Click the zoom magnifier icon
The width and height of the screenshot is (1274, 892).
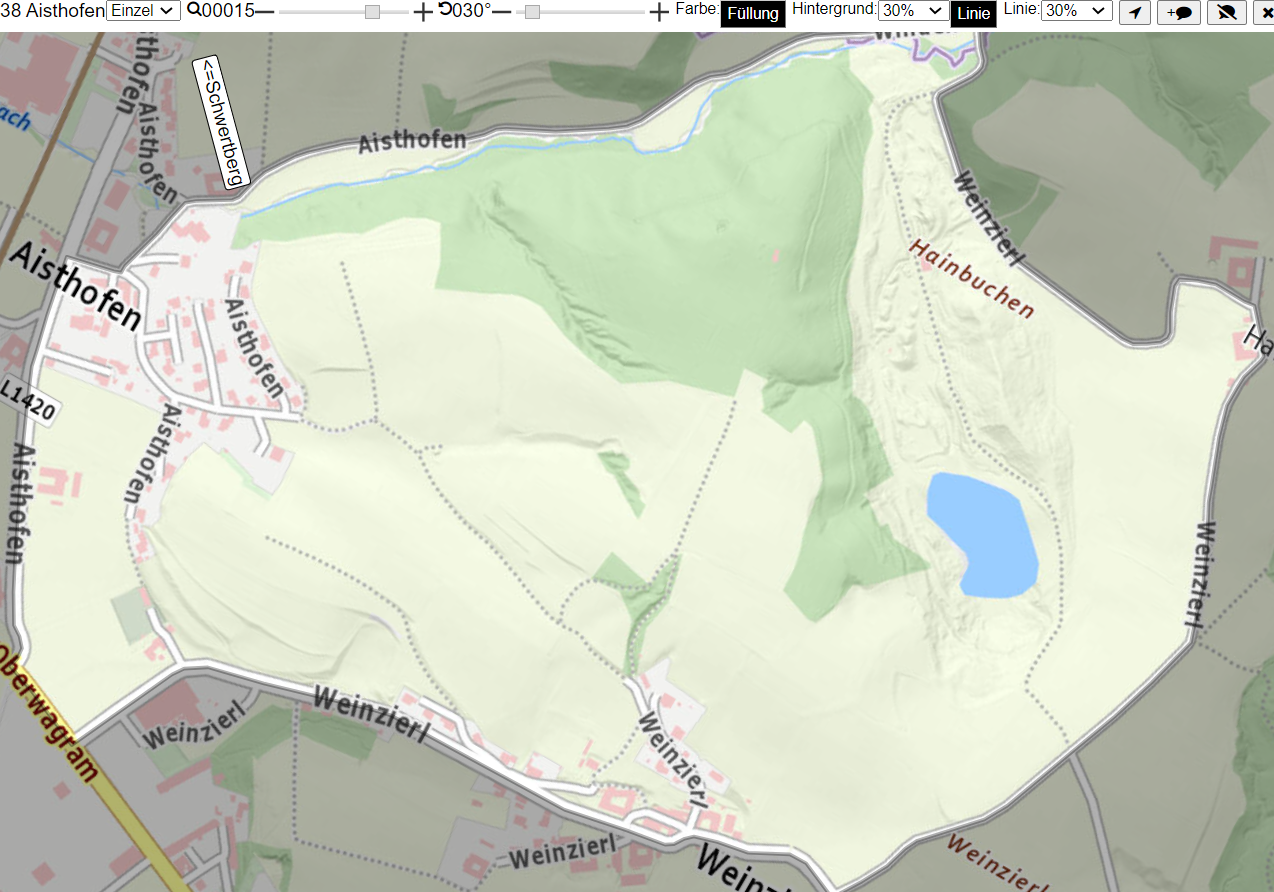pyautogui.click(x=193, y=11)
